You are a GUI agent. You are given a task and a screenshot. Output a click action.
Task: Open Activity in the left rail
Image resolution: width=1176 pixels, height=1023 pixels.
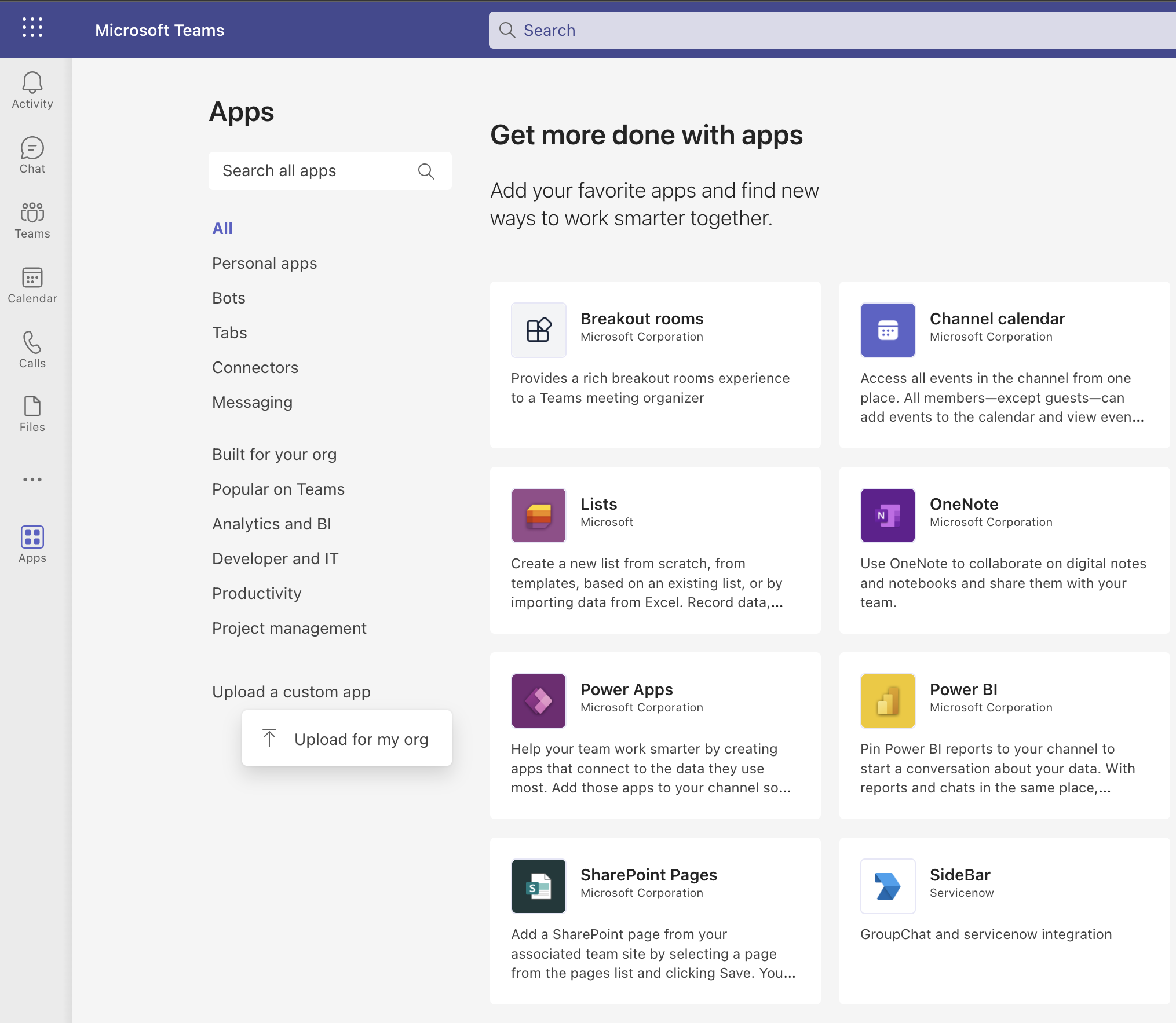click(x=32, y=90)
